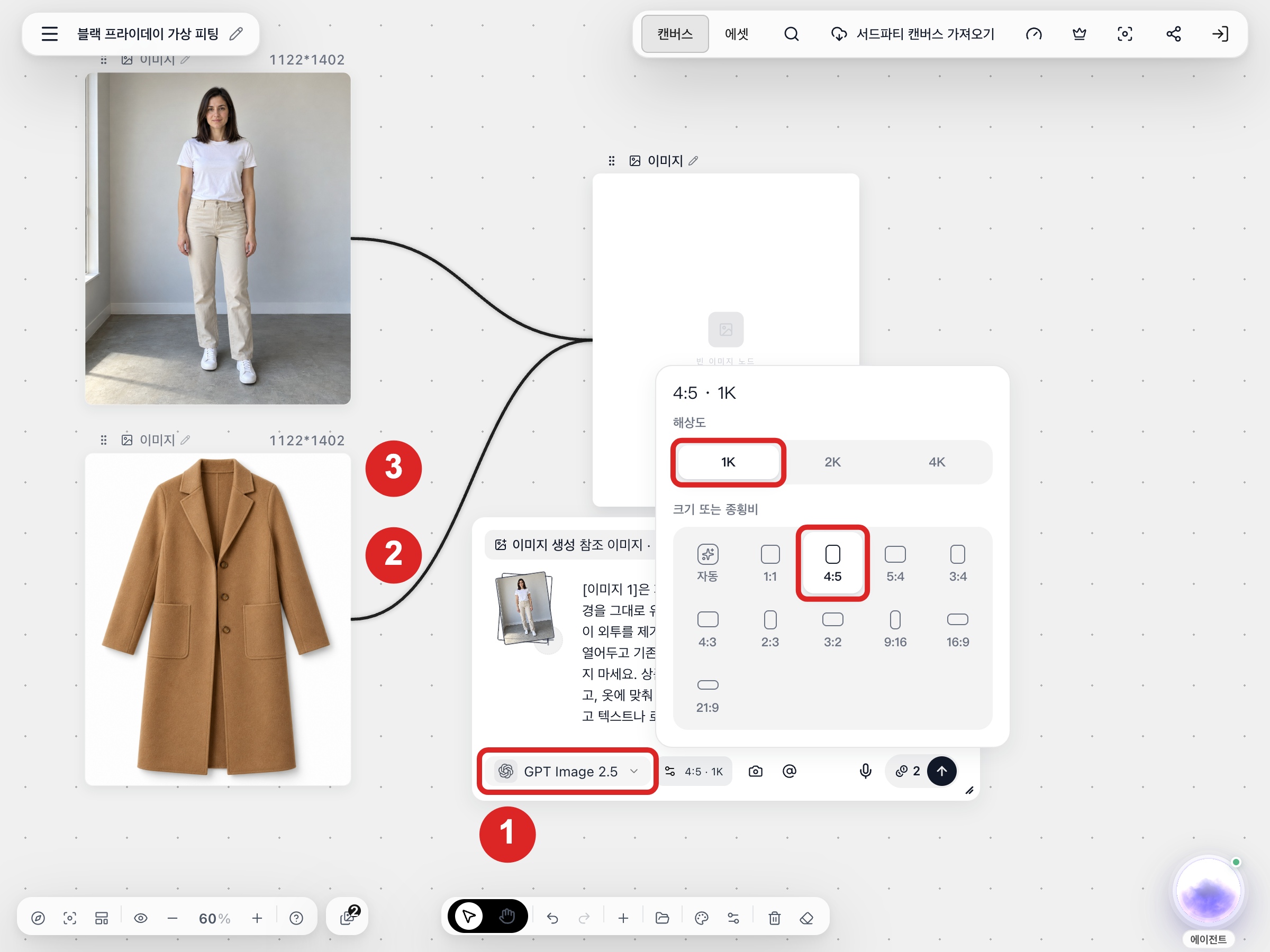The image size is (1270, 952).
Task: Open the palette theme icon
Action: coord(701,918)
